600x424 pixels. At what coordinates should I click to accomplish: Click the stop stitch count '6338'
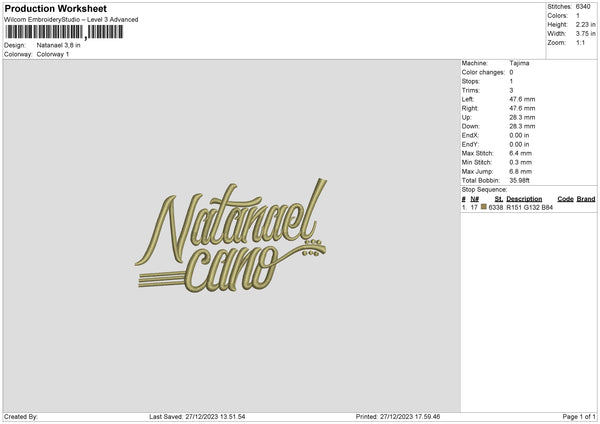tap(496, 207)
